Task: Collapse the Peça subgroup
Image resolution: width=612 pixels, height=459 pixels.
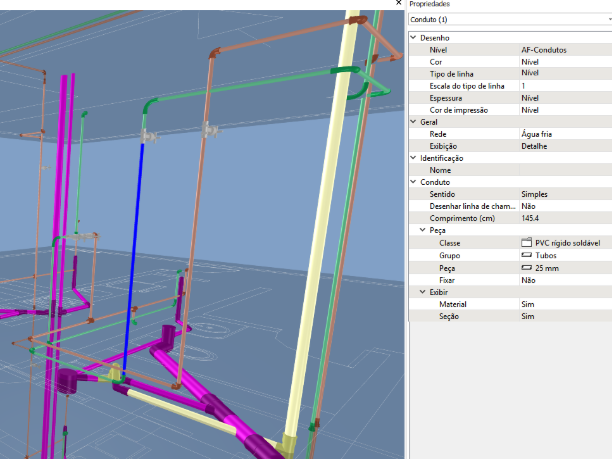Action: (x=422, y=230)
